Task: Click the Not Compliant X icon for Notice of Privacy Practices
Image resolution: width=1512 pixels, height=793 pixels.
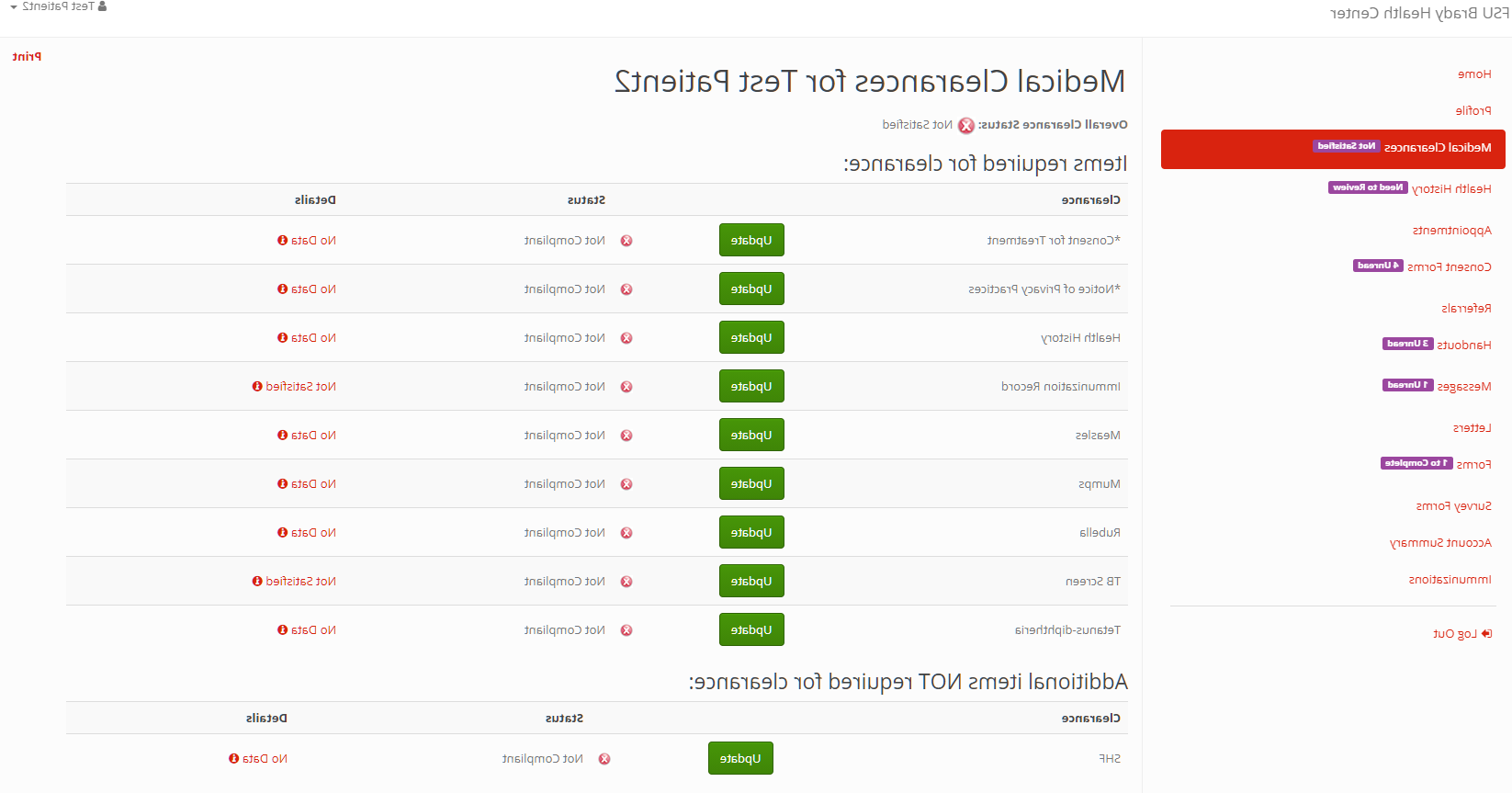Action: click(626, 289)
